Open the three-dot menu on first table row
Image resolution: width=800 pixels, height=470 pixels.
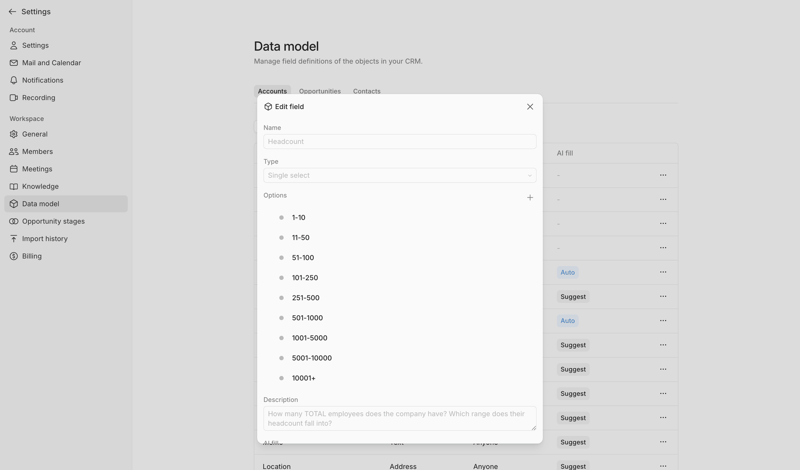coord(663,176)
